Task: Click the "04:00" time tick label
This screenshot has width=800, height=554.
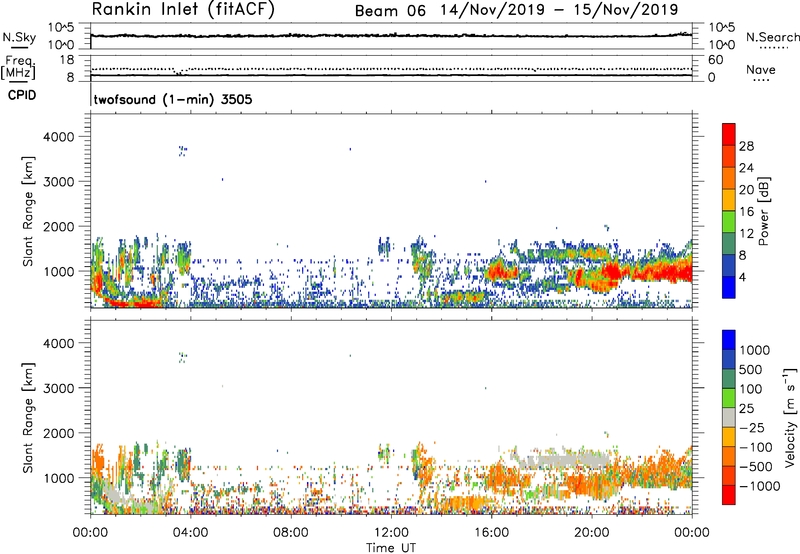Action: tap(190, 533)
